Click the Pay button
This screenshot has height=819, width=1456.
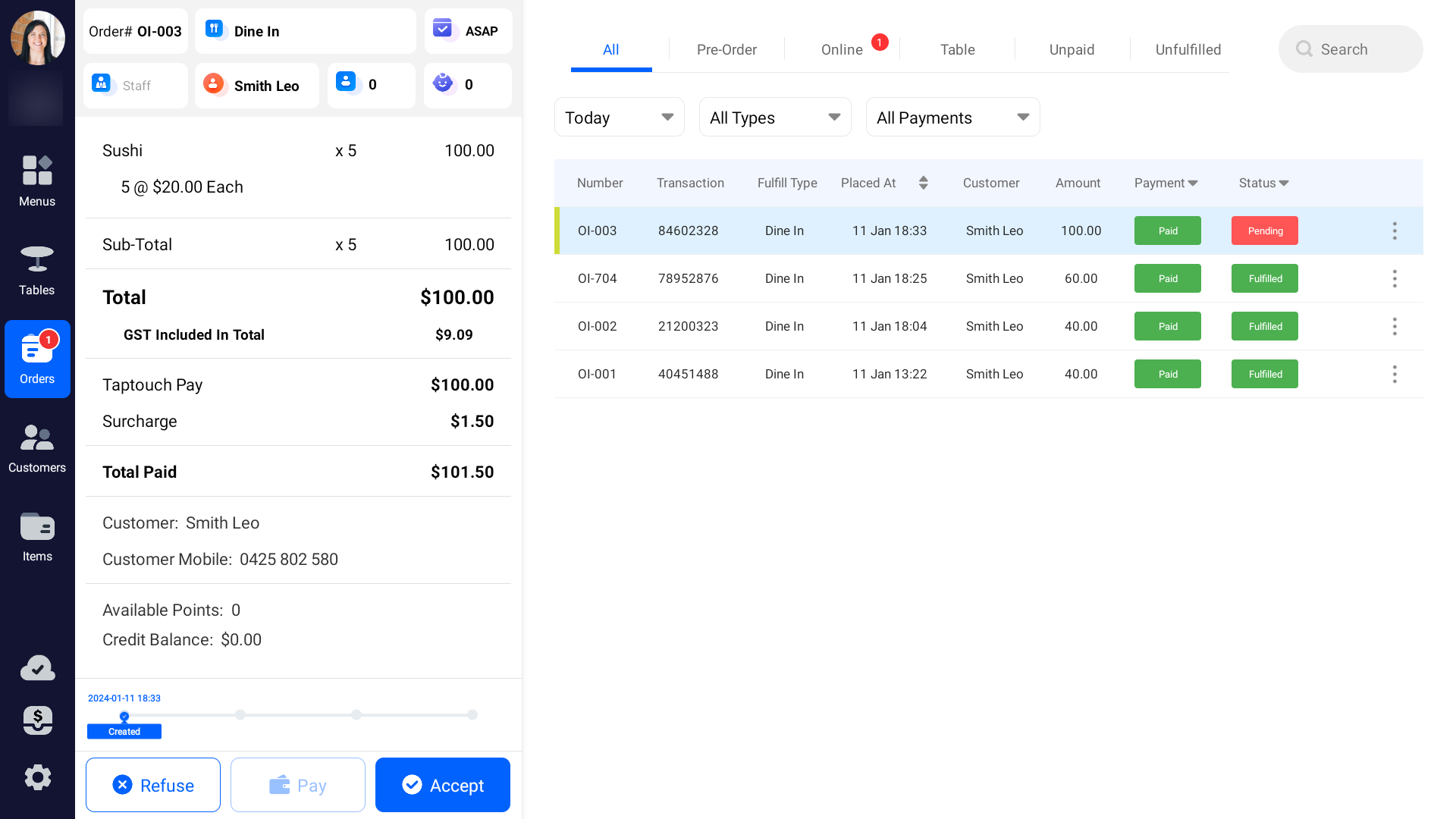(298, 785)
